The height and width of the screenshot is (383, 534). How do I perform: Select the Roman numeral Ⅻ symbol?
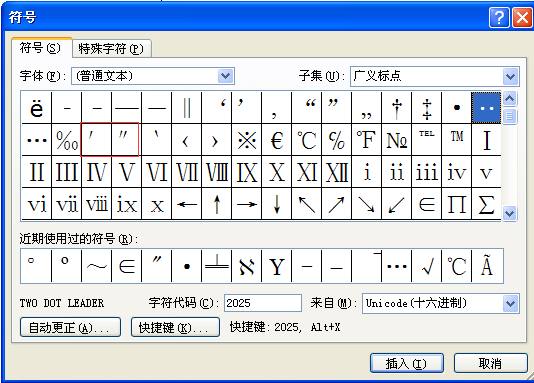pos(337,172)
